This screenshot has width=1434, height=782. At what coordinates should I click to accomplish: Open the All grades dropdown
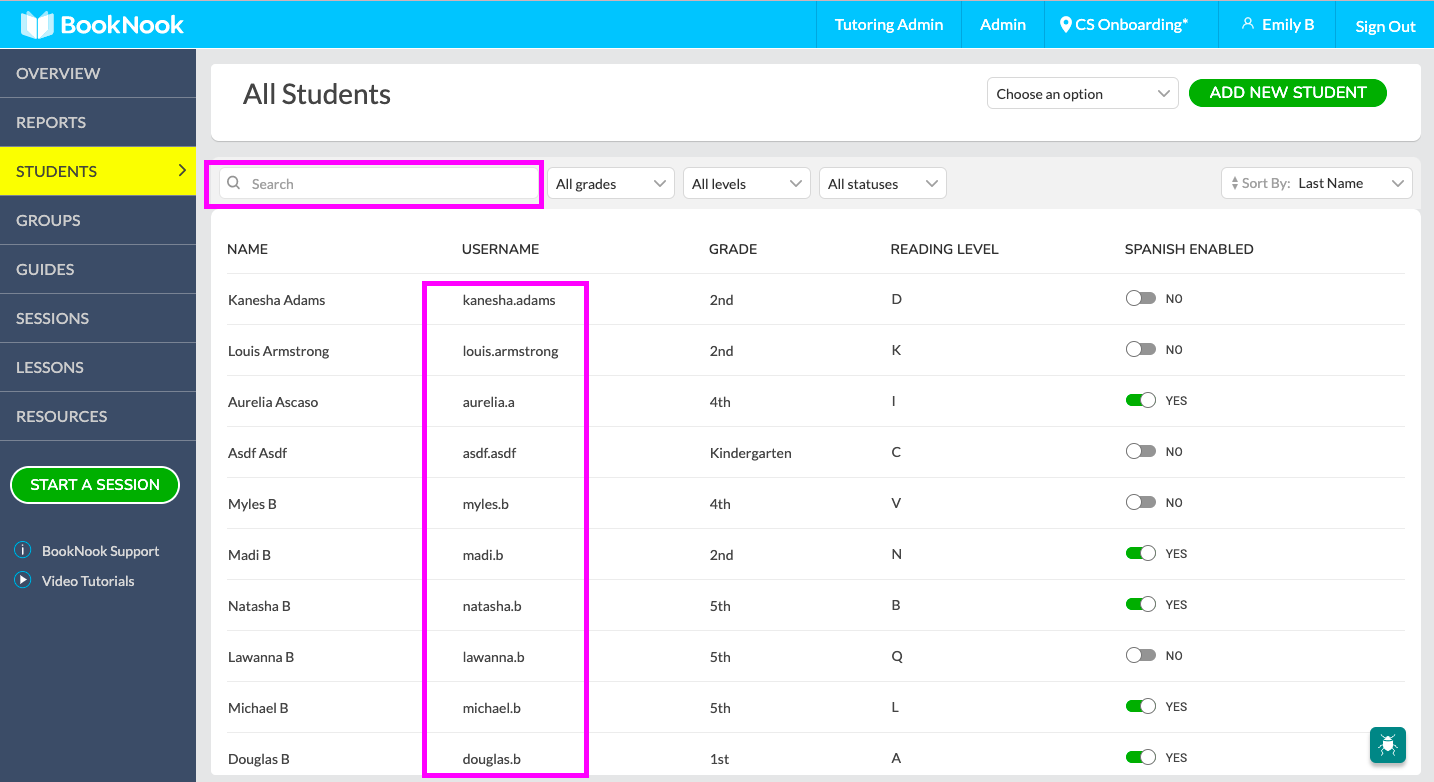point(610,183)
